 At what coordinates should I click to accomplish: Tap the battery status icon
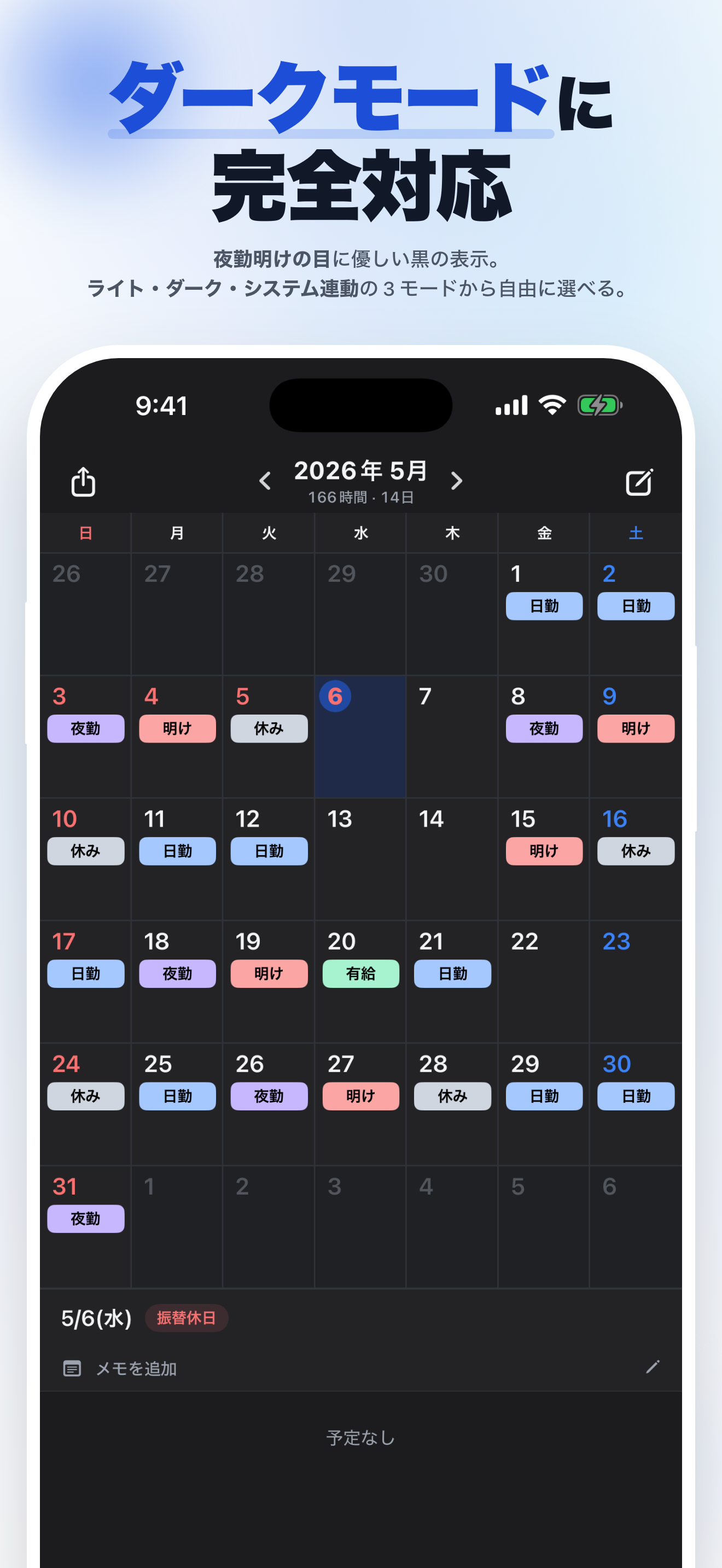click(x=599, y=405)
